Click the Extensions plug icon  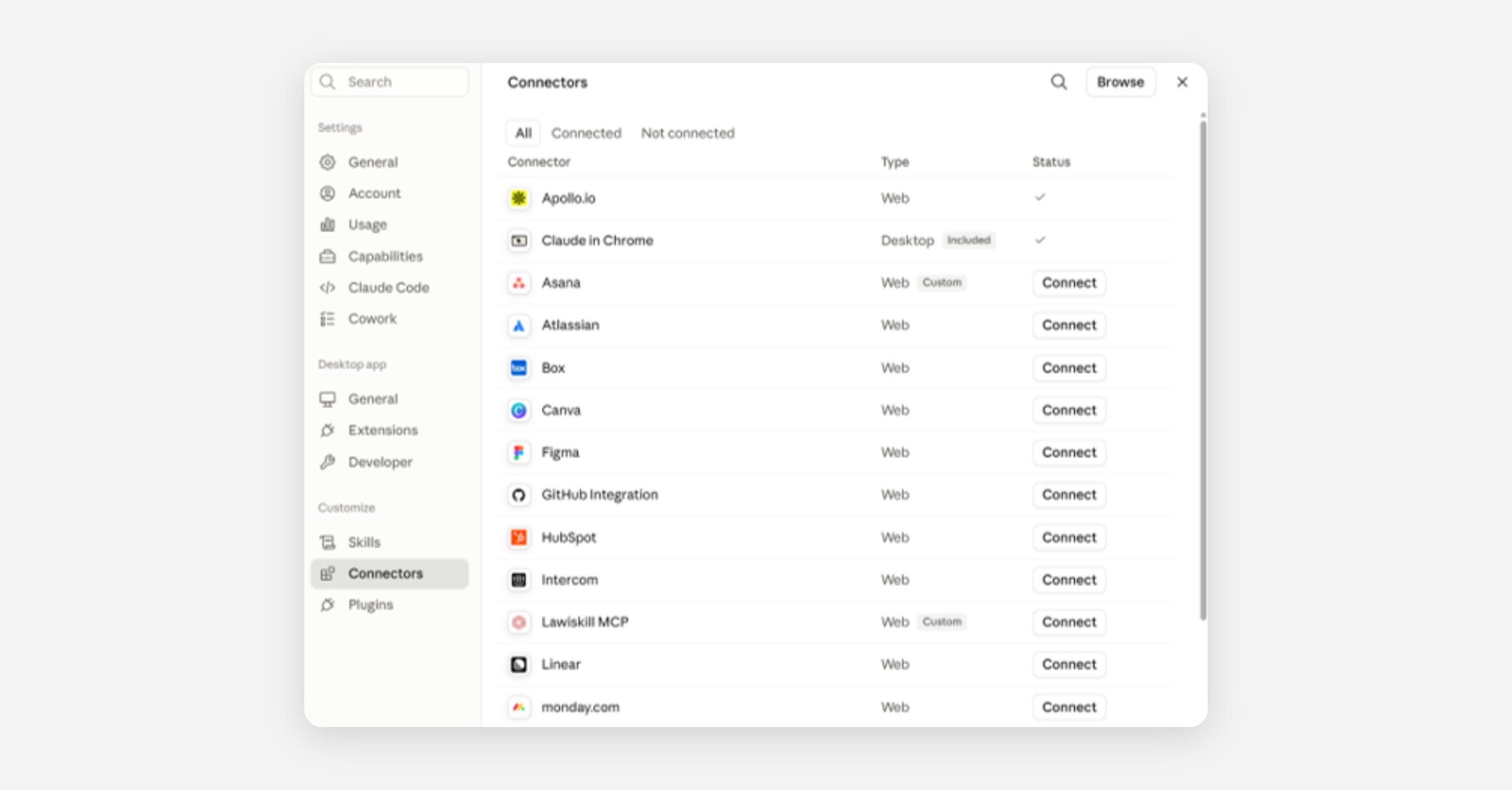tap(327, 430)
